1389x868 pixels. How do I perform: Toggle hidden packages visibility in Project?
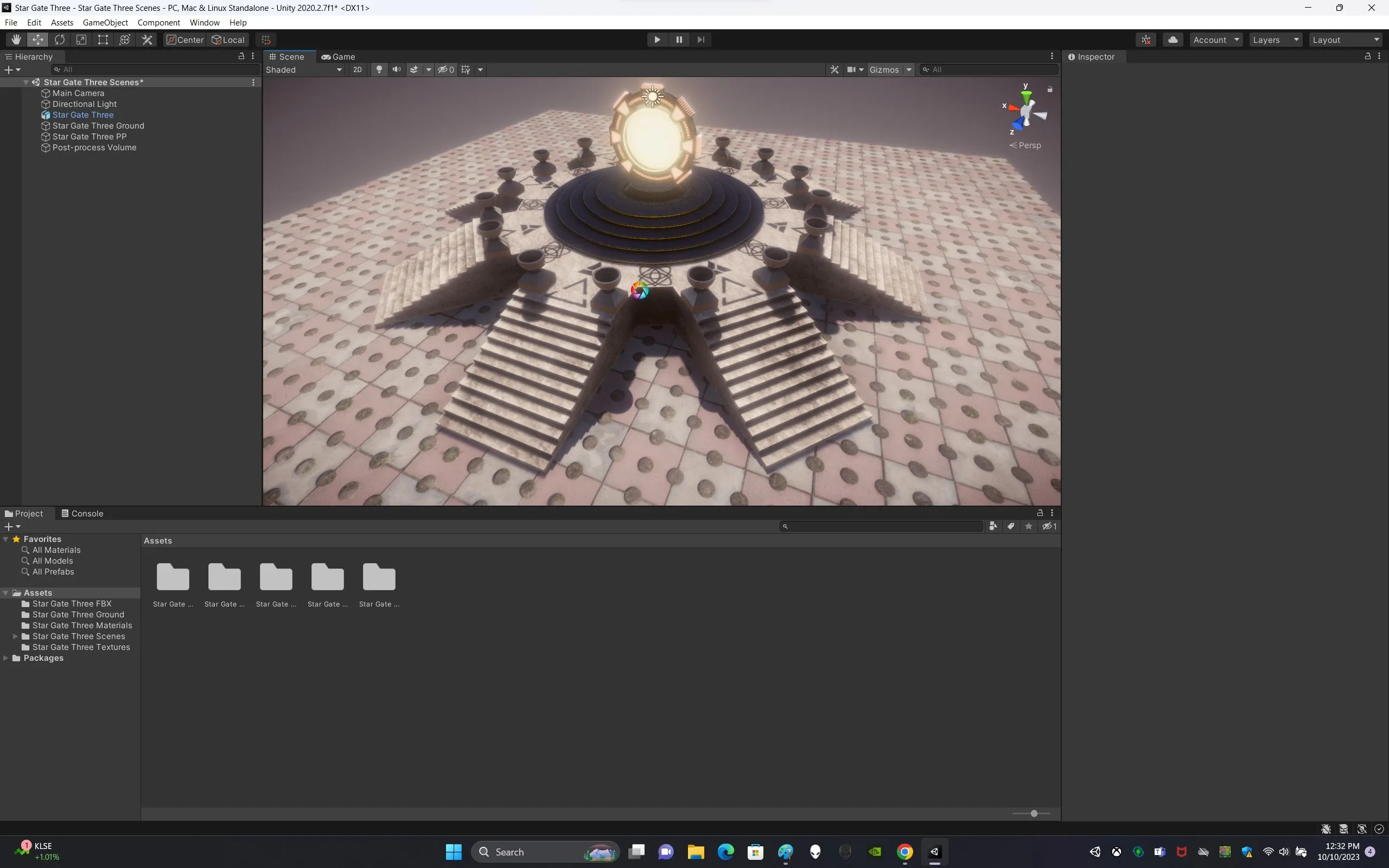click(1049, 526)
